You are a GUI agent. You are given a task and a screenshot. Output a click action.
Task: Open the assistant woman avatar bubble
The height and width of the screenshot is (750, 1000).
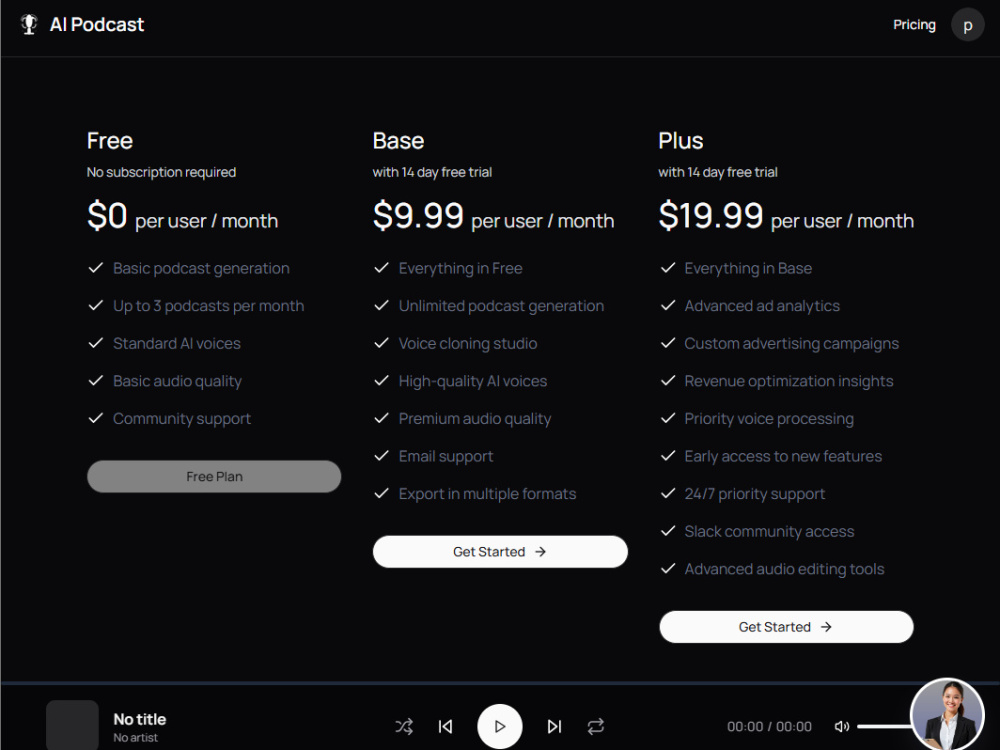pyautogui.click(x=947, y=714)
